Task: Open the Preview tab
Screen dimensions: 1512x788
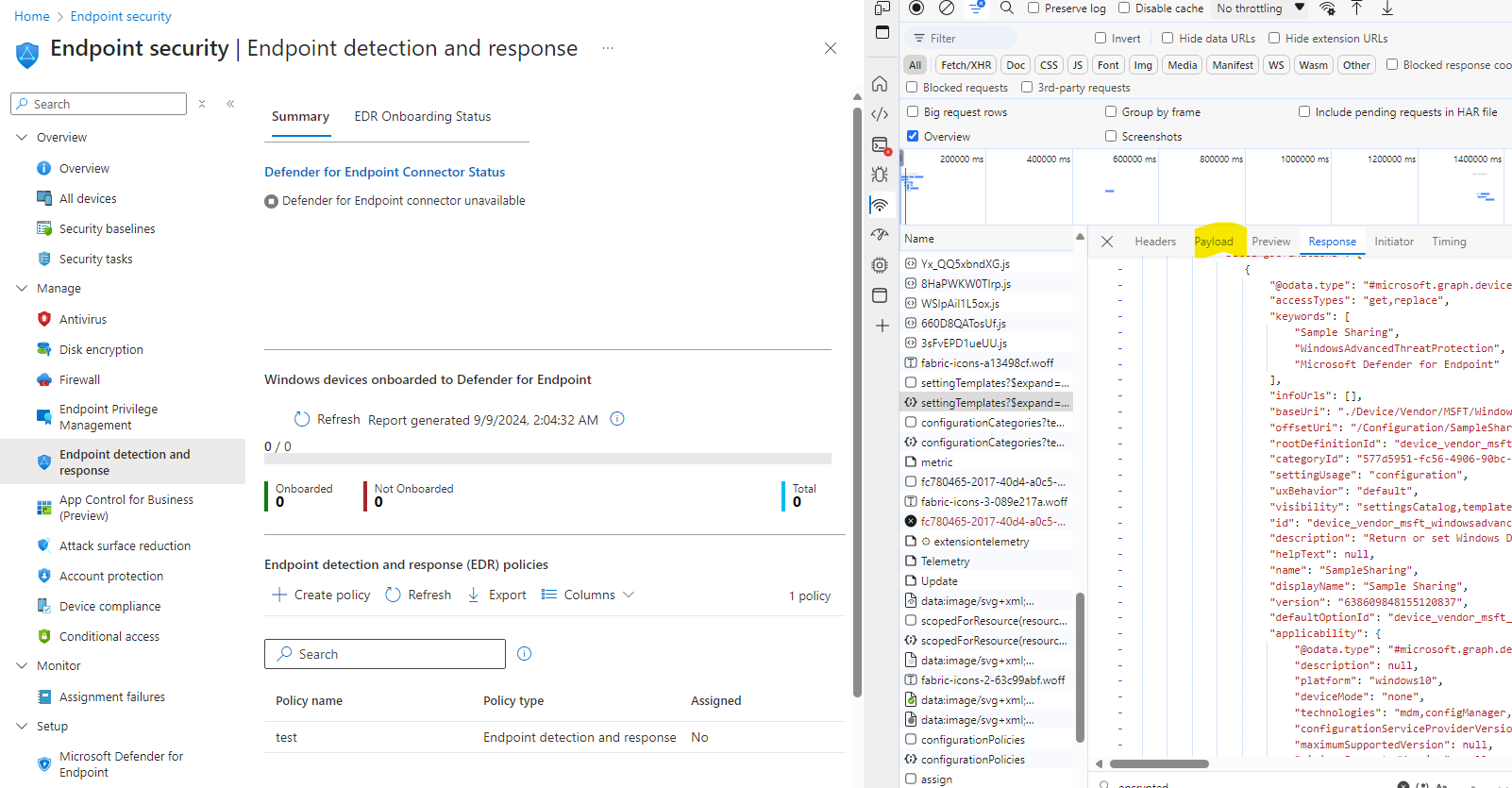Action: [x=1271, y=242]
